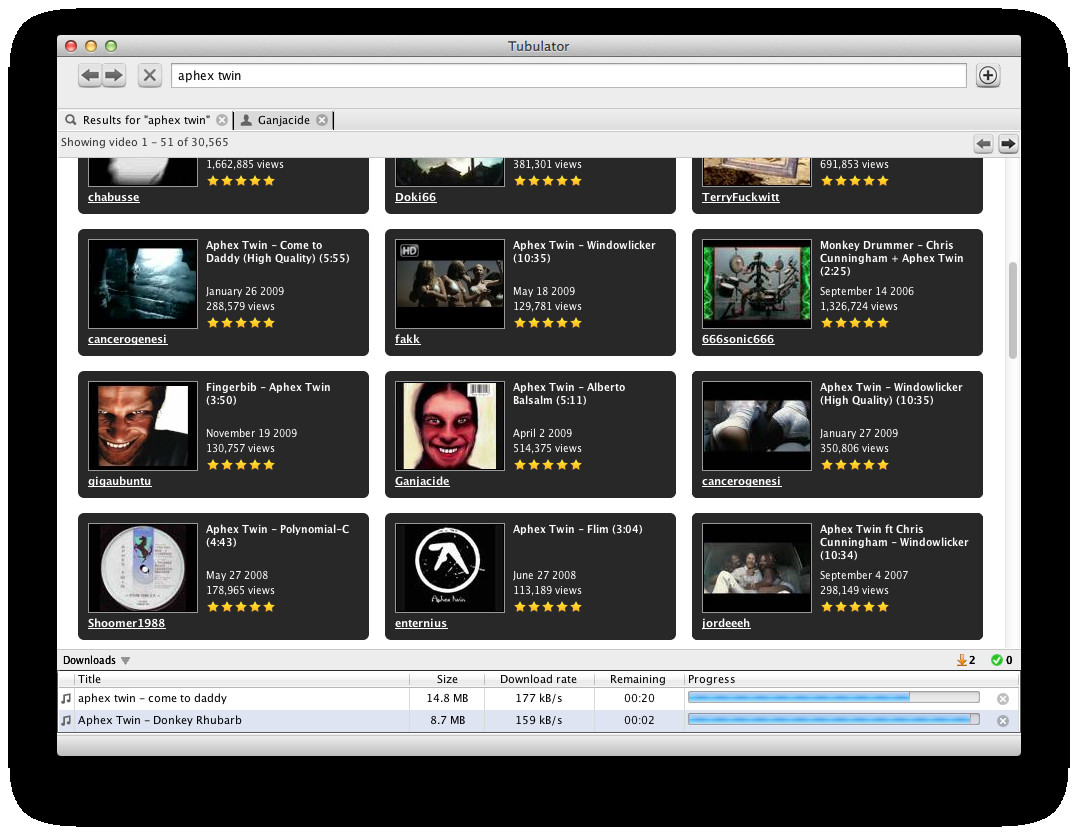
Task: Cancel the 'come to daddy' download
Action: point(1003,699)
